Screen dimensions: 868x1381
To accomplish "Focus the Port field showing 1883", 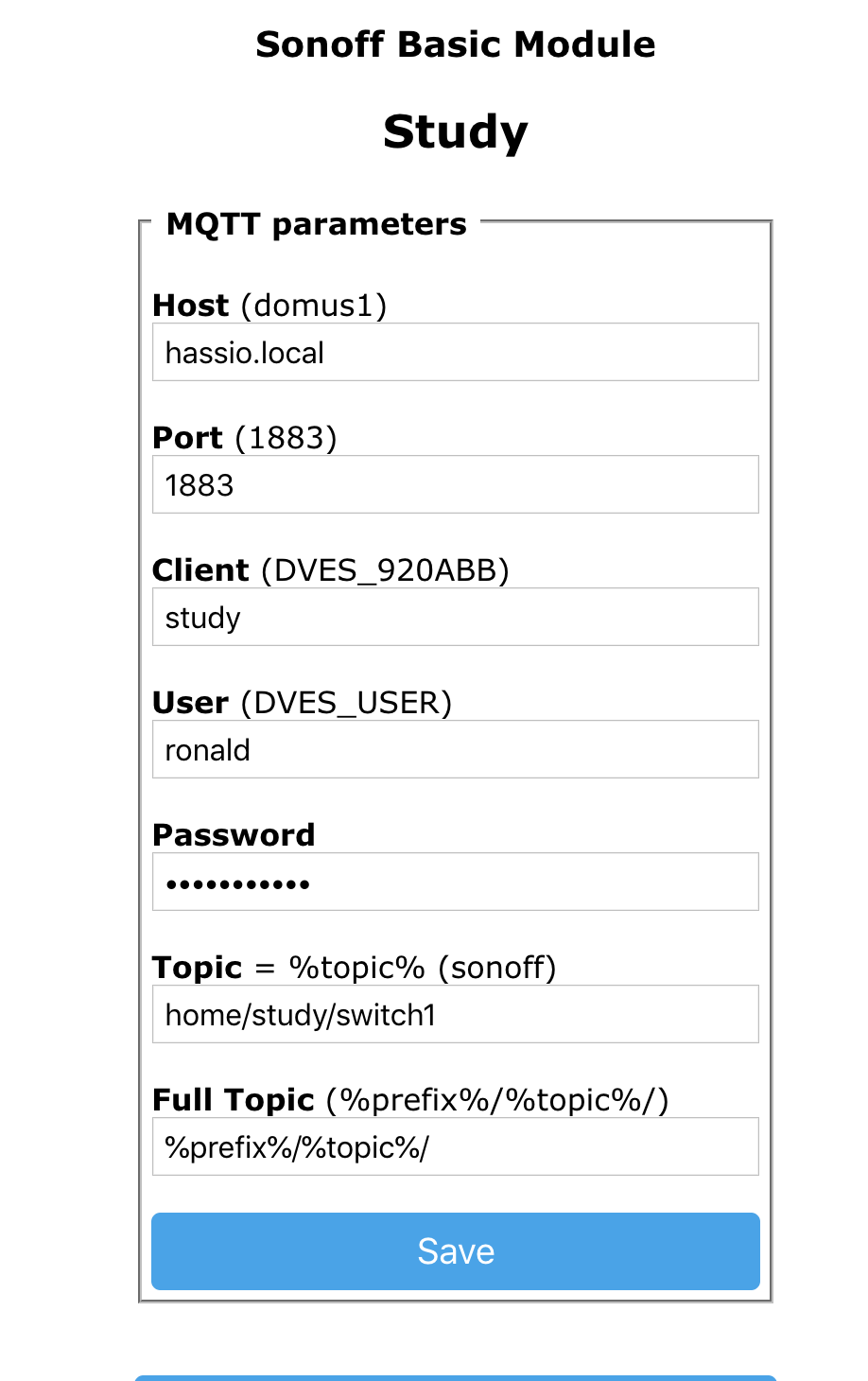I will 455,485.
